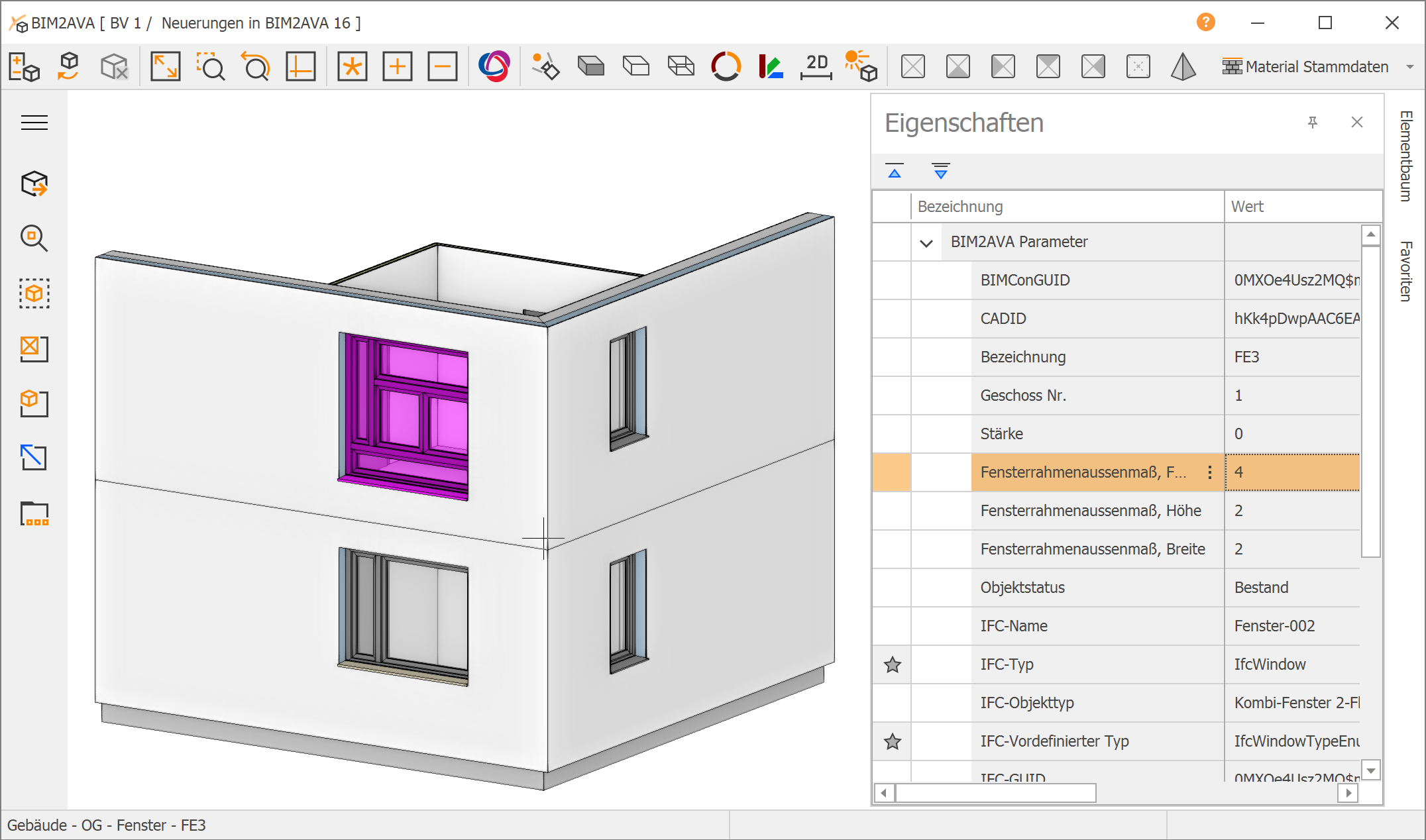
Task: Open the Material Stammdaten dropdown arrow
Action: [1409, 67]
